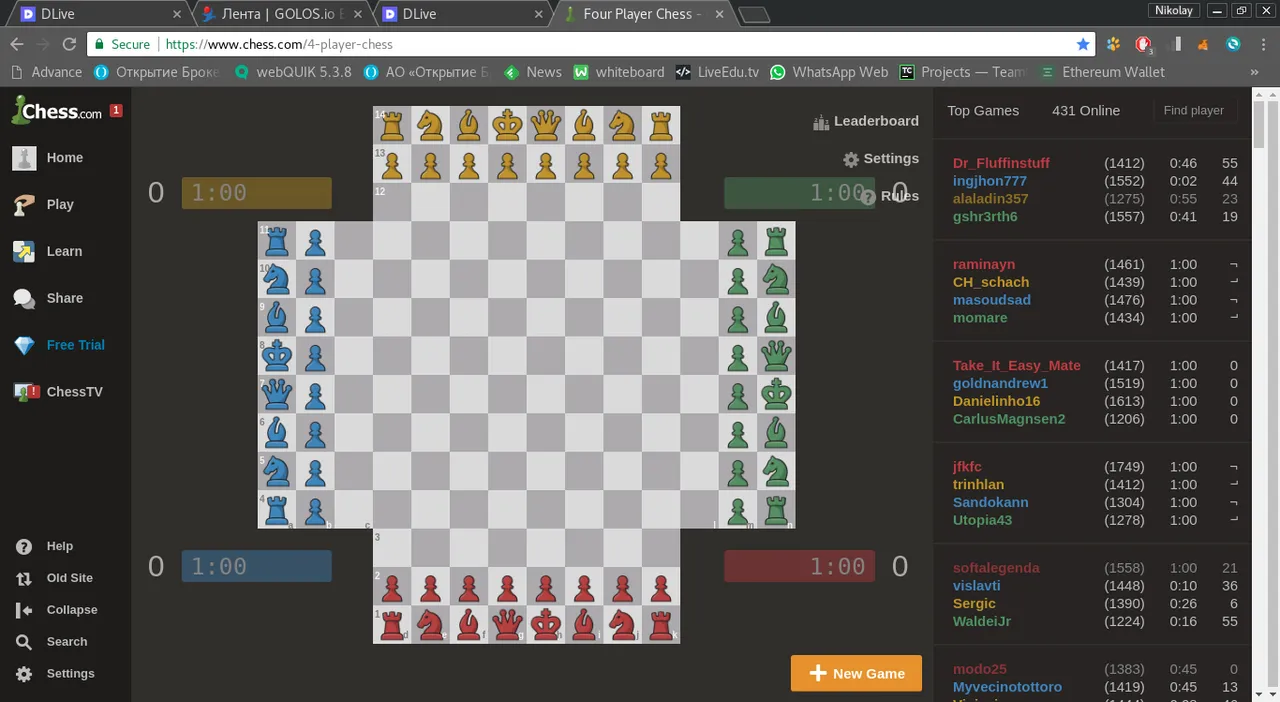The image size is (1280, 702).
Task: Select the Top Games tab
Action: [x=983, y=111]
